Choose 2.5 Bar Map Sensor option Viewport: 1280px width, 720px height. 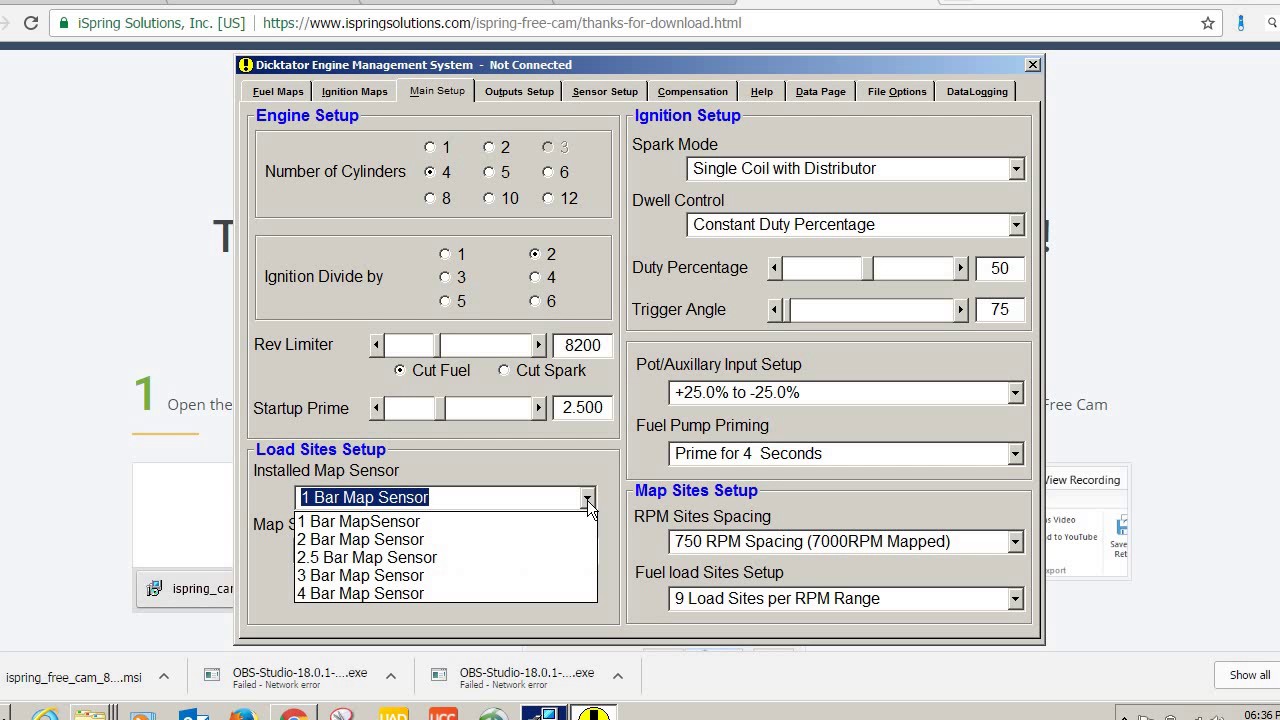366,557
